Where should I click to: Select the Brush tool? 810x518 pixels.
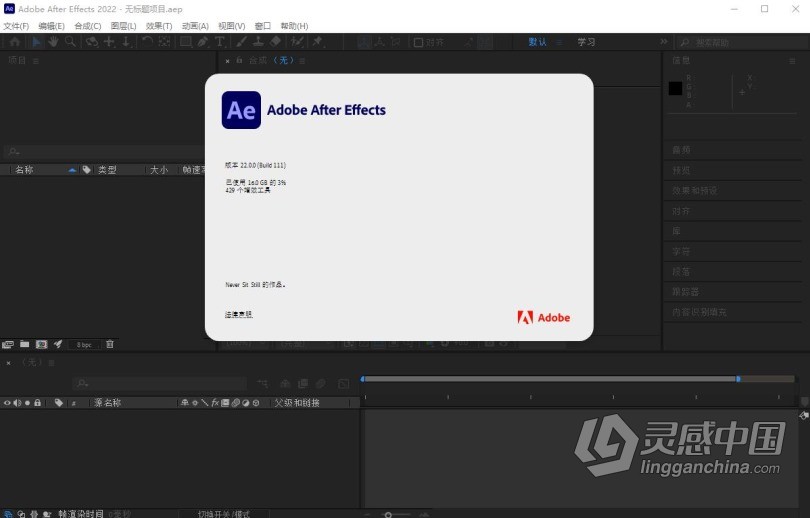241,42
